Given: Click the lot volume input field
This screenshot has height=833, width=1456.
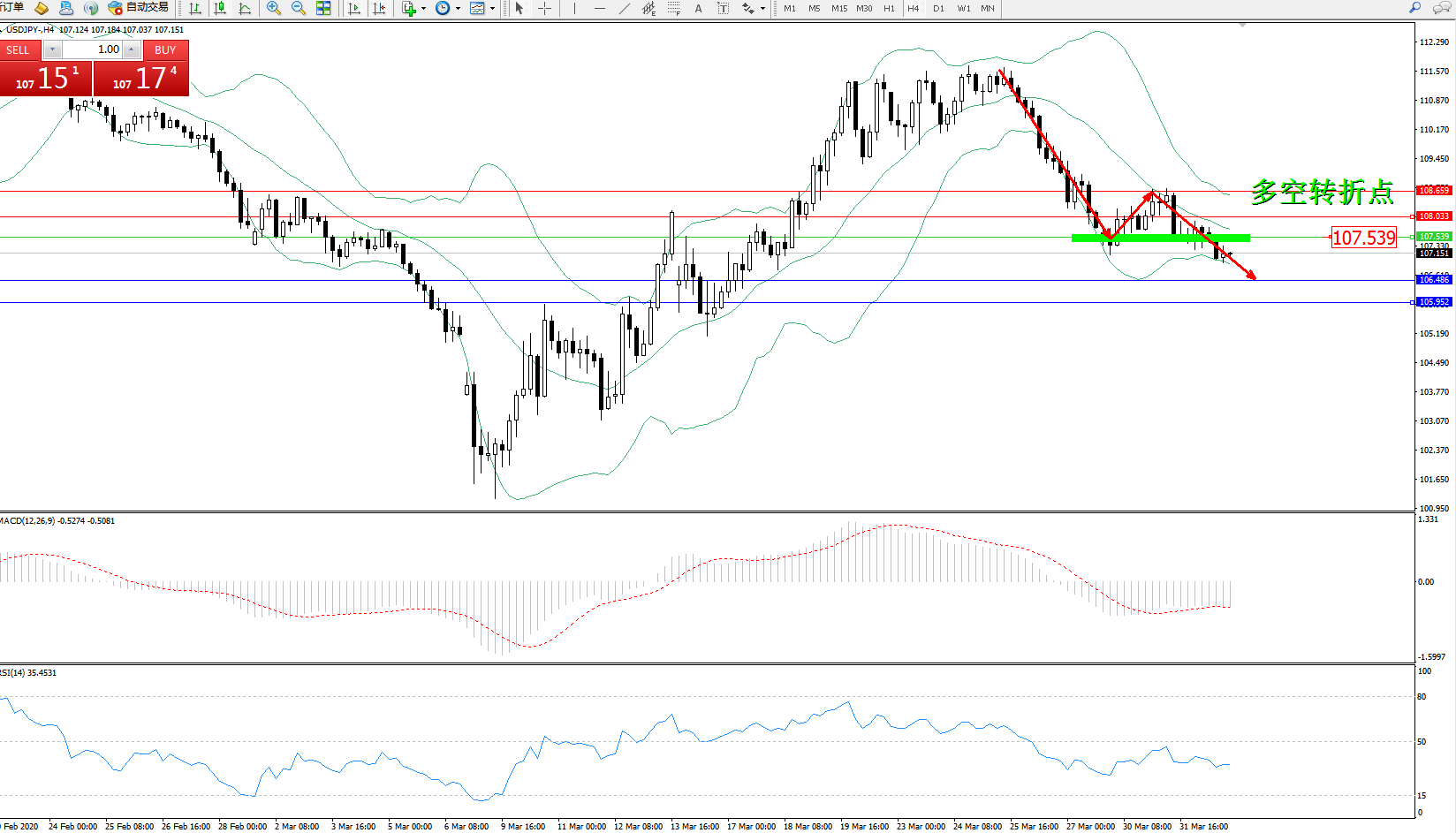Looking at the screenshot, I should (x=92, y=49).
